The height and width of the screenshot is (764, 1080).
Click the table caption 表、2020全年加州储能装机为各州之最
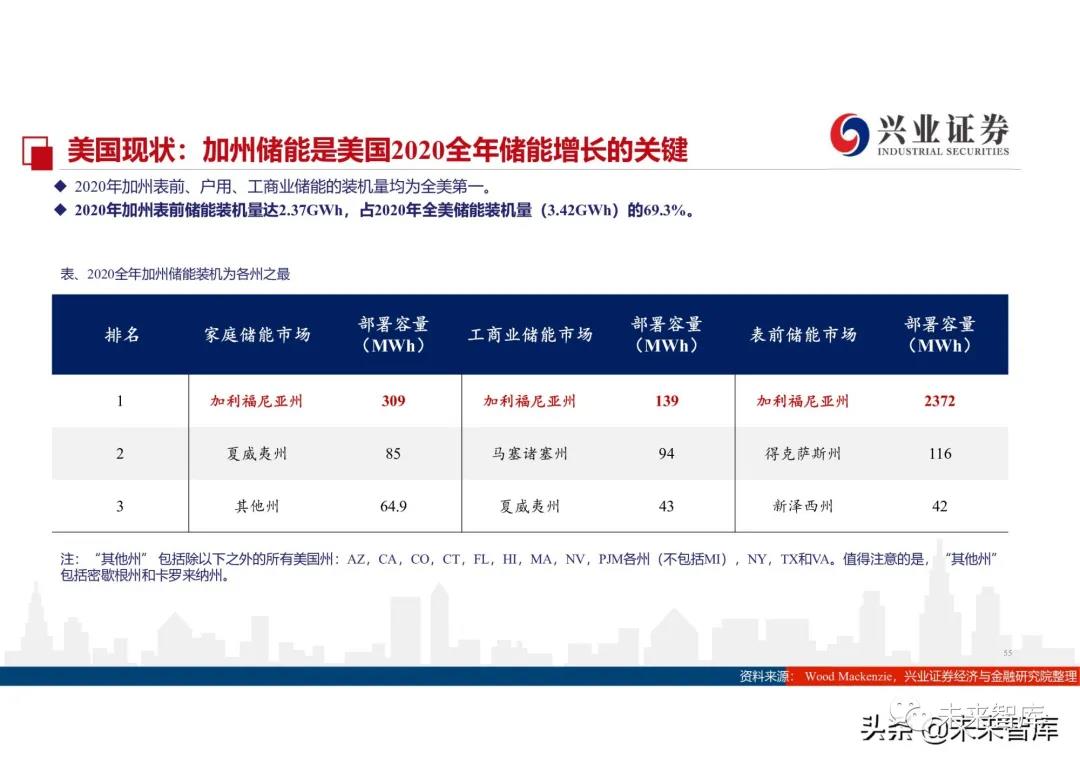click(175, 274)
